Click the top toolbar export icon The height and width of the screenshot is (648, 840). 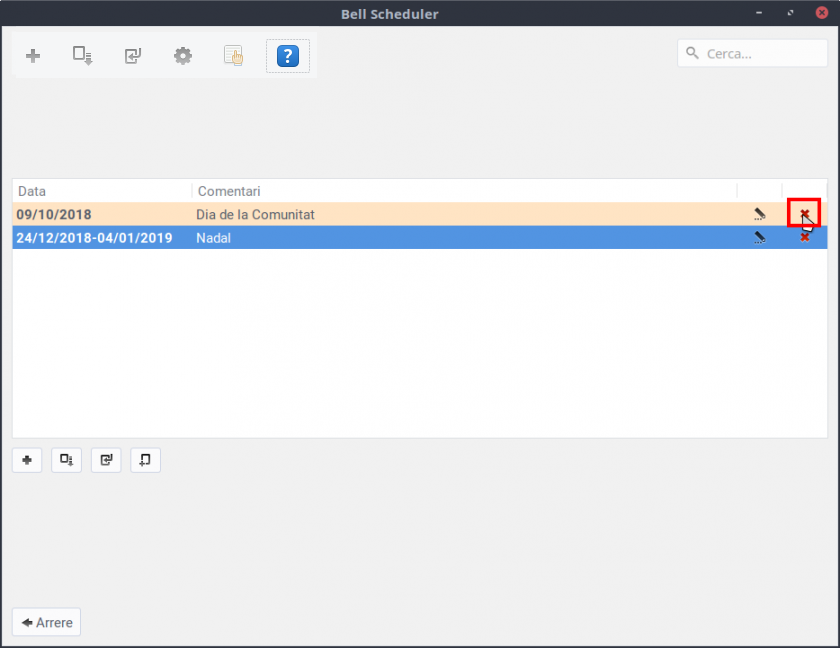(82, 56)
